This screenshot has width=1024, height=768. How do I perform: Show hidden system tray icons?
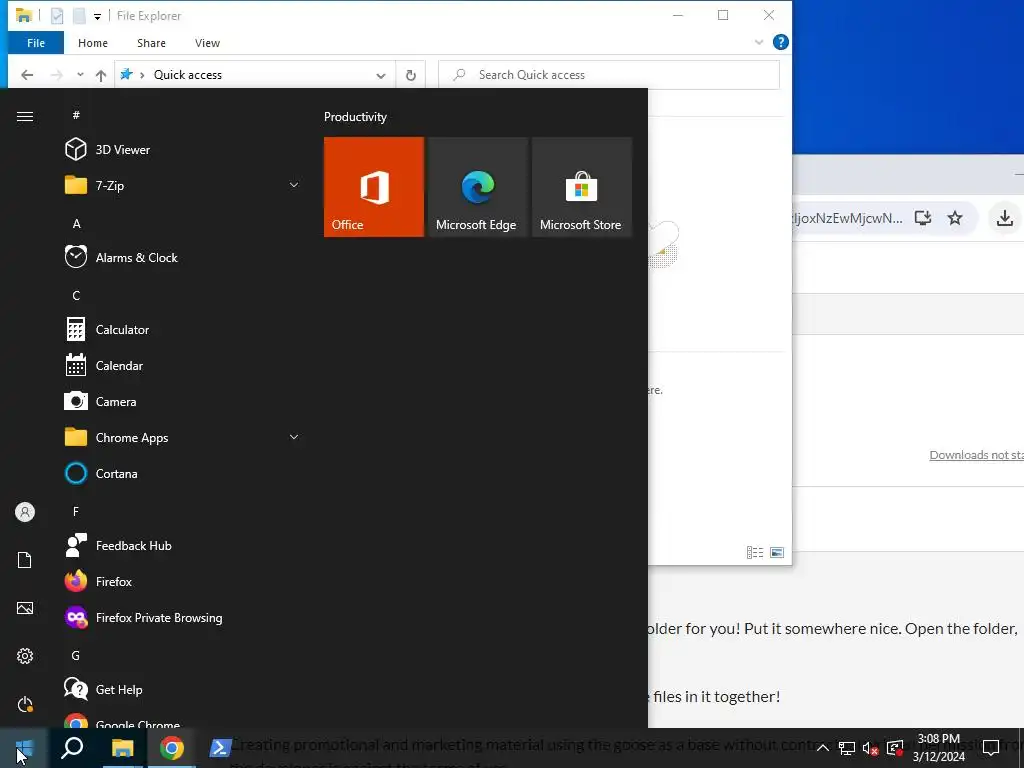(823, 748)
